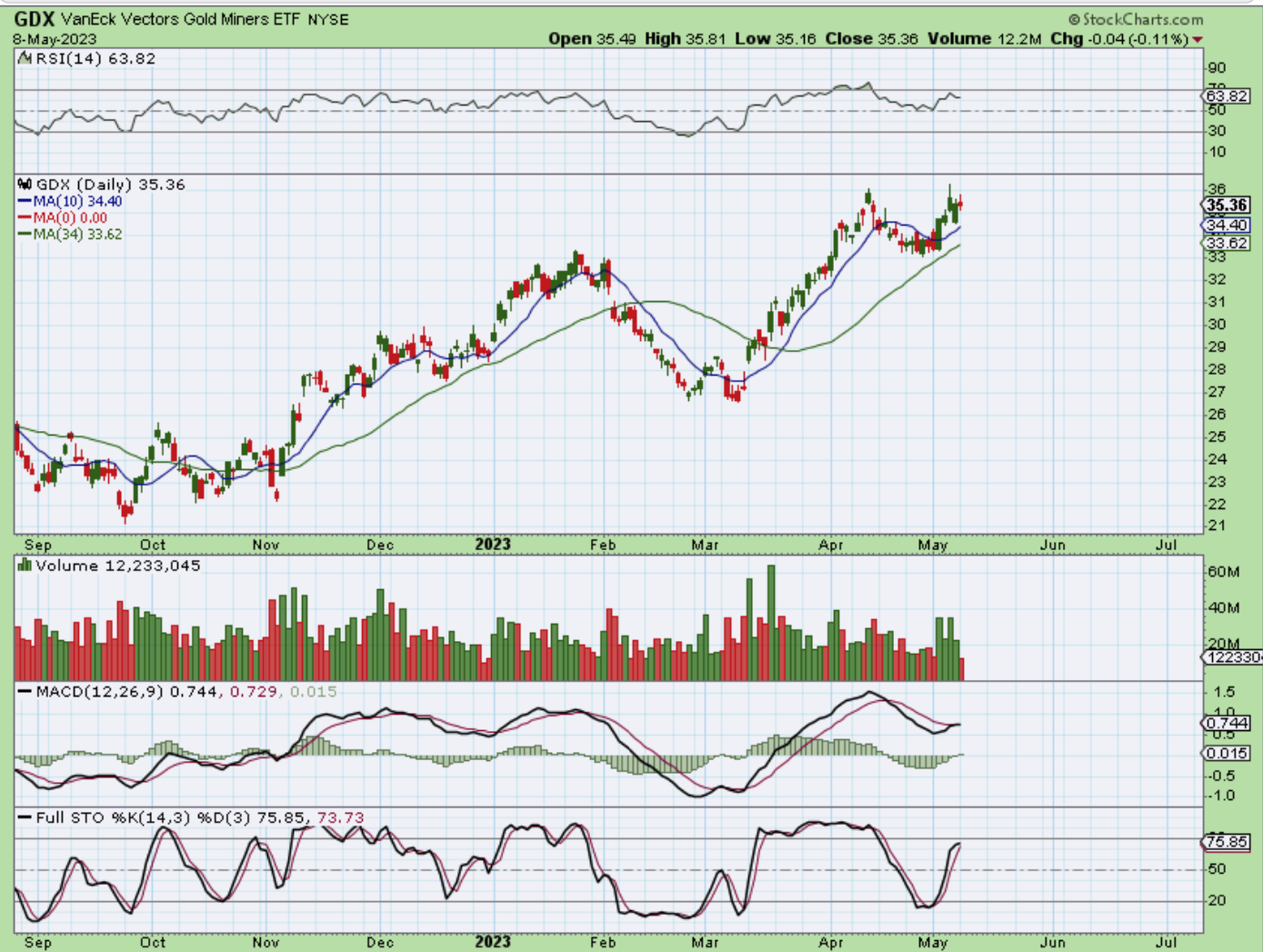Viewport: 1263px width, 952px height.
Task: Click the 32 price level on the axis
Action: (x=1216, y=279)
